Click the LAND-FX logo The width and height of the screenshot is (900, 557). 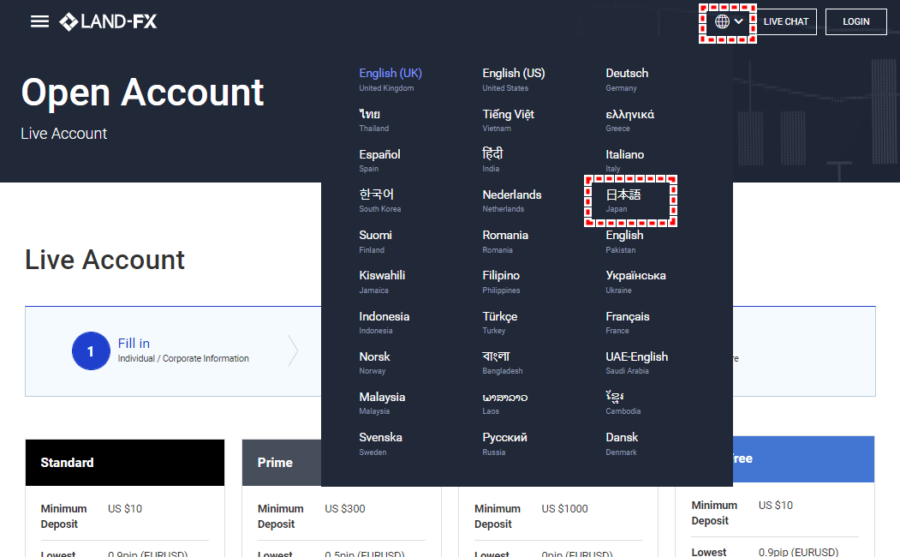coord(108,22)
